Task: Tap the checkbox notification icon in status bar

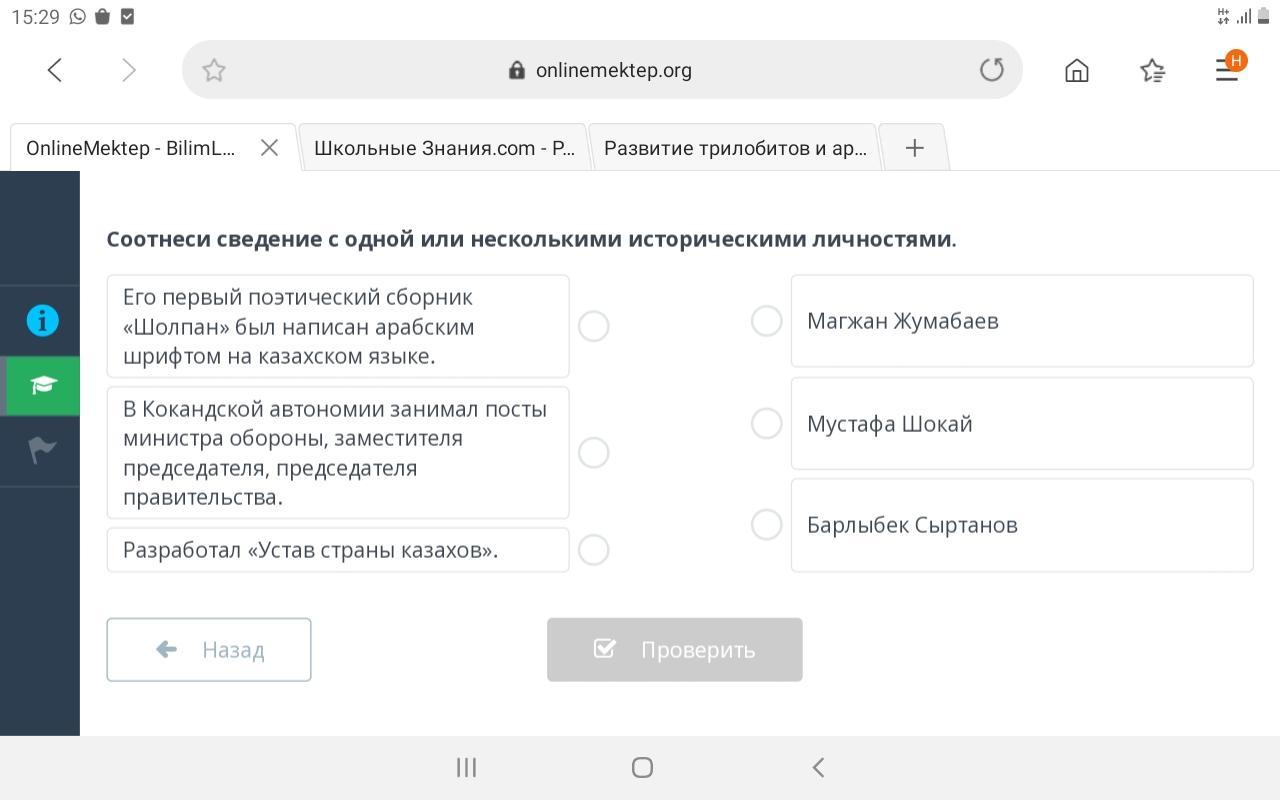Action: click(127, 17)
